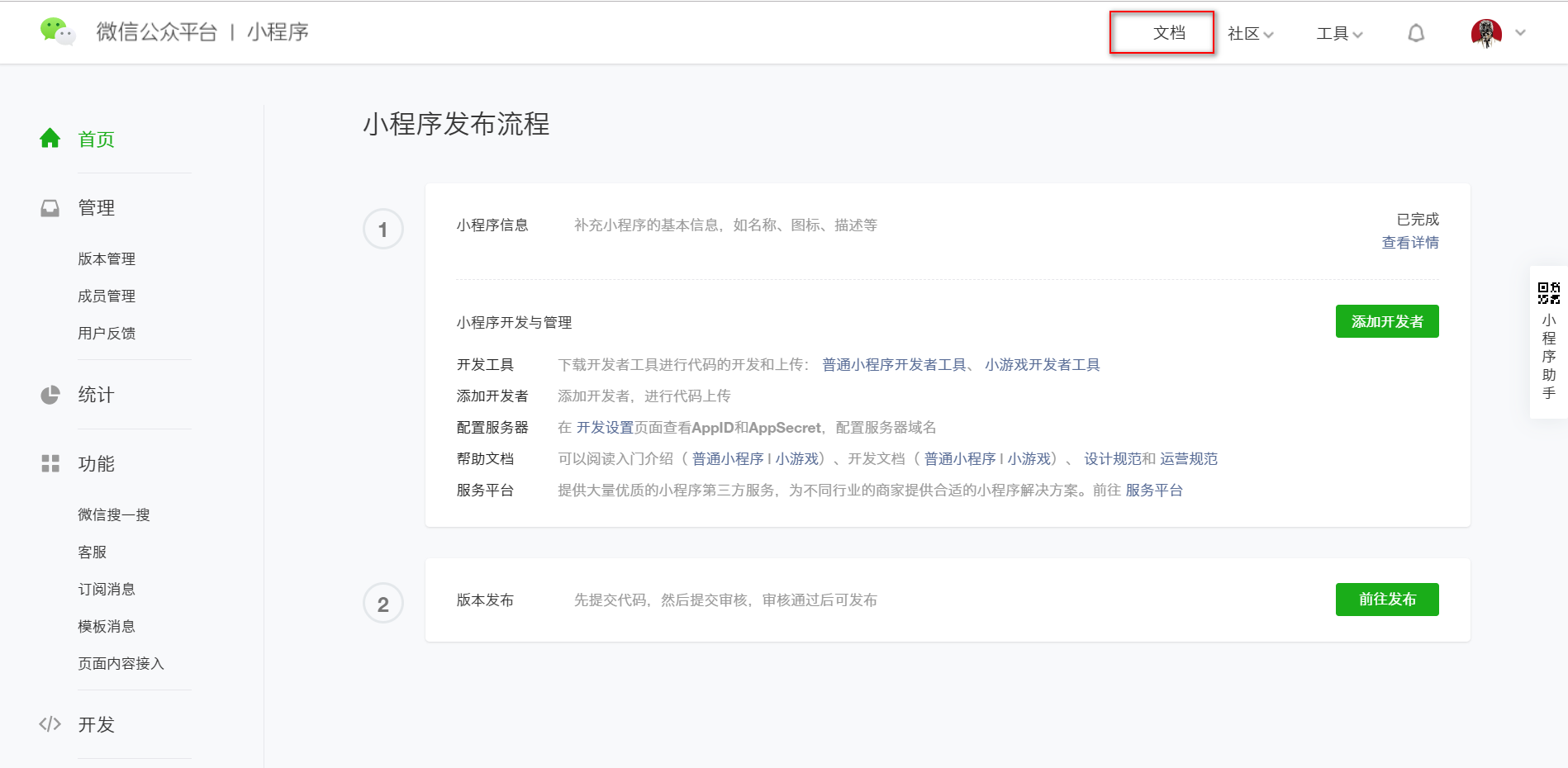Click 小程序开发与管理 heading
This screenshot has height=768, width=1568.
click(x=514, y=323)
